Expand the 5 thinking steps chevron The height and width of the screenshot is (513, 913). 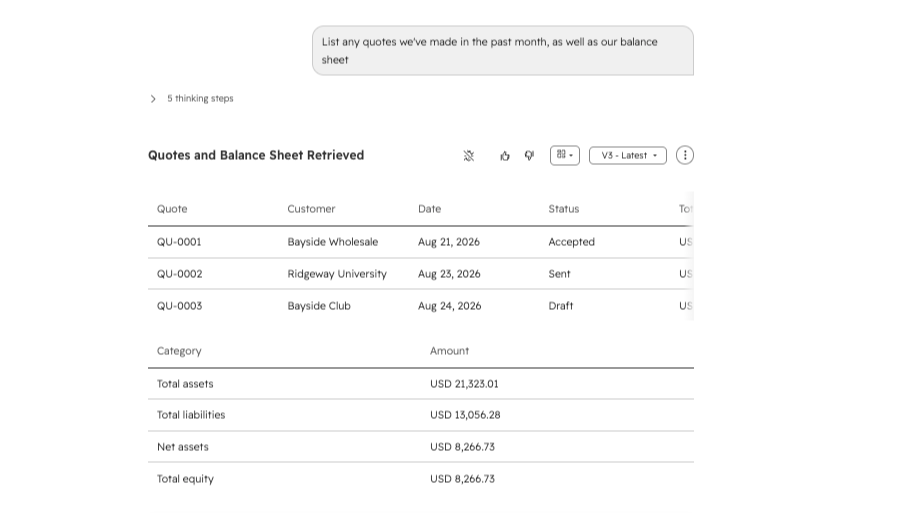pos(153,99)
